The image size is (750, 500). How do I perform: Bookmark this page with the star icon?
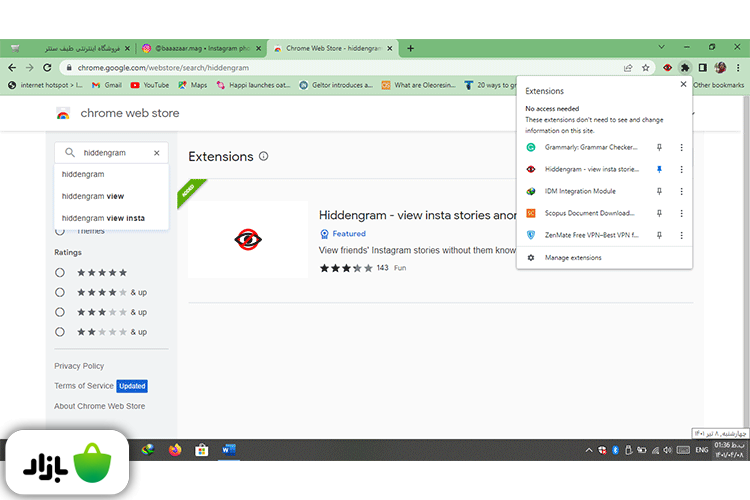click(x=646, y=67)
